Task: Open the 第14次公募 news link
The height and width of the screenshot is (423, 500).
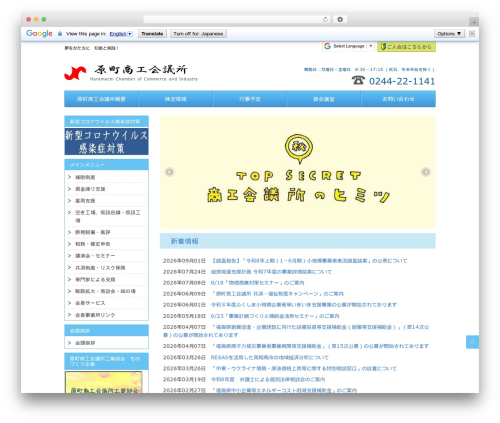Action: coord(296,331)
